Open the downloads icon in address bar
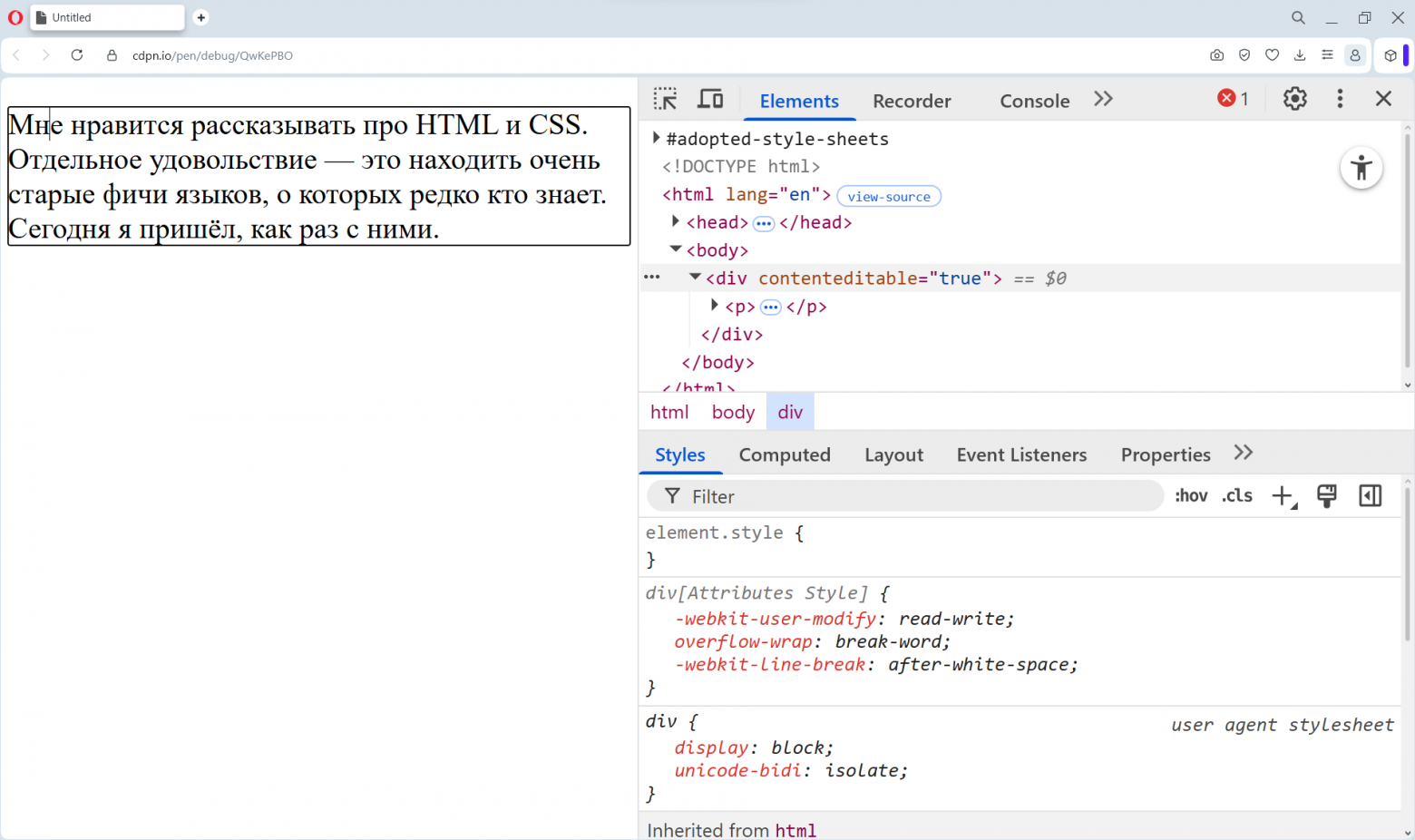The height and width of the screenshot is (840, 1415). (x=1300, y=55)
